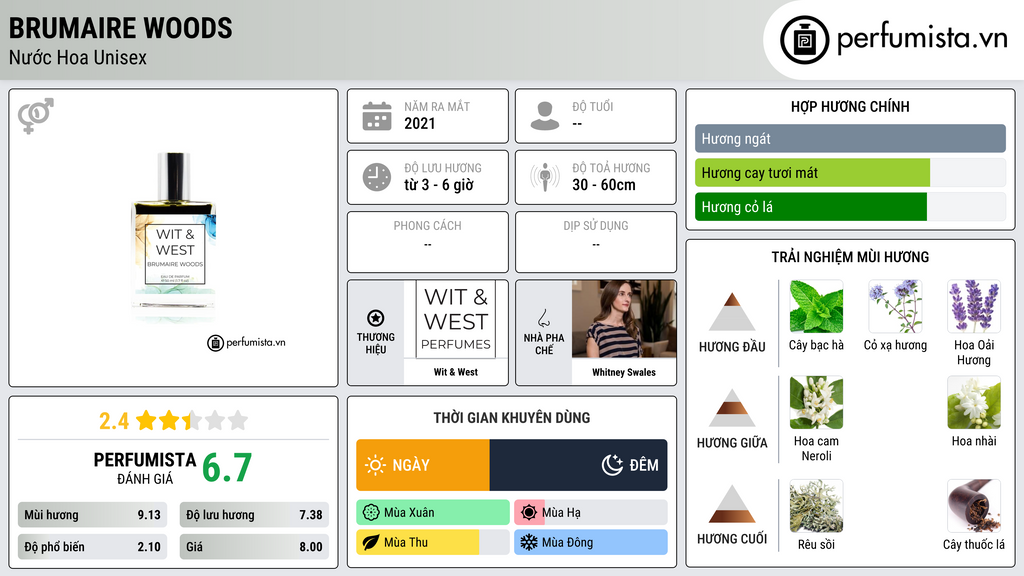Click the Brumaire Woods title
Image resolution: width=1024 pixels, height=576 pixels.
(120, 28)
